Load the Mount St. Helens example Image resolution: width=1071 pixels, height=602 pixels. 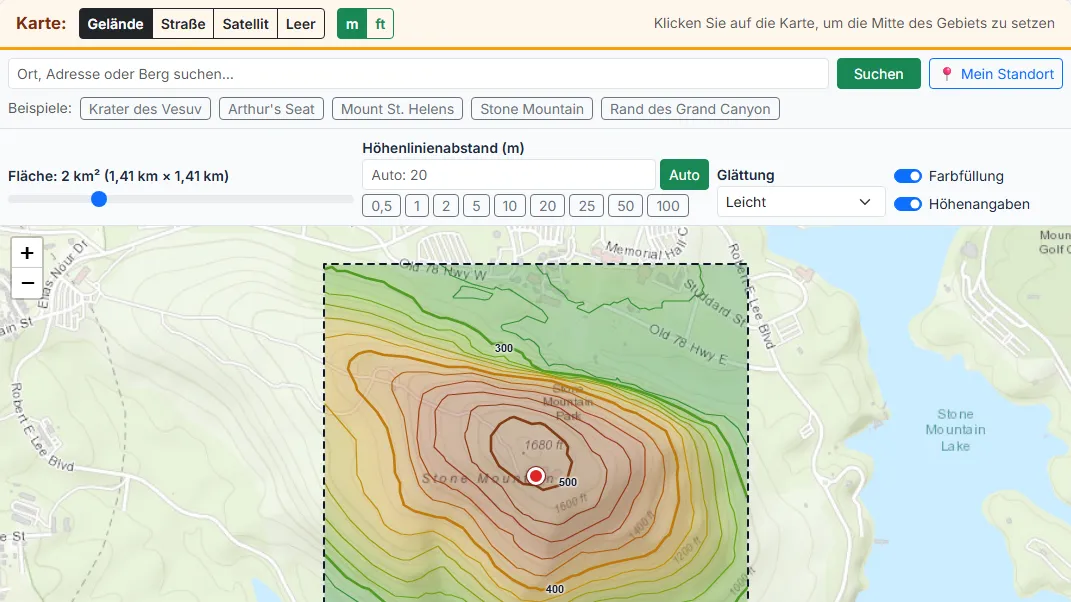[398, 109]
